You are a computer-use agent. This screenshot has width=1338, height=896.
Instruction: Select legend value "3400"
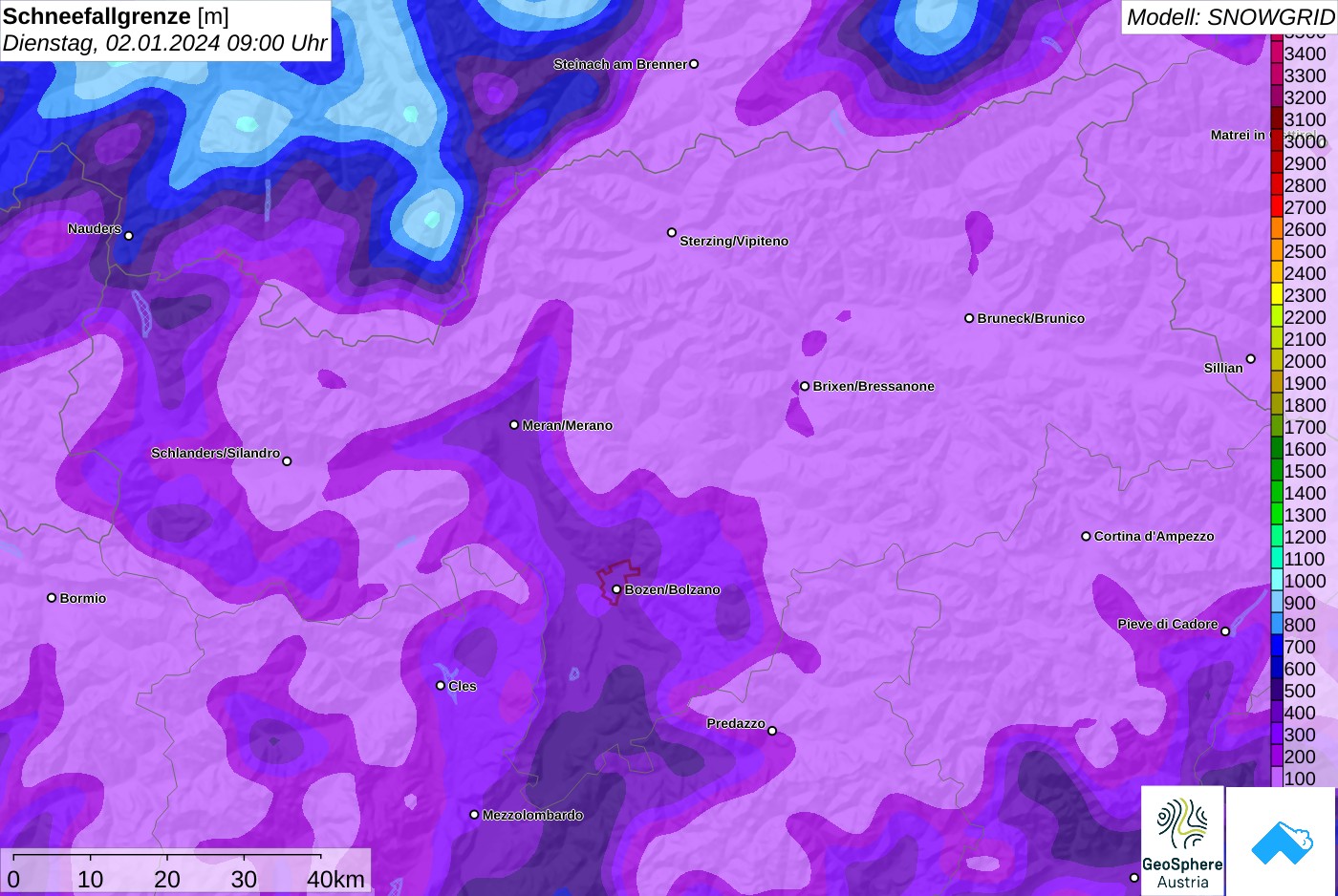[1306, 53]
